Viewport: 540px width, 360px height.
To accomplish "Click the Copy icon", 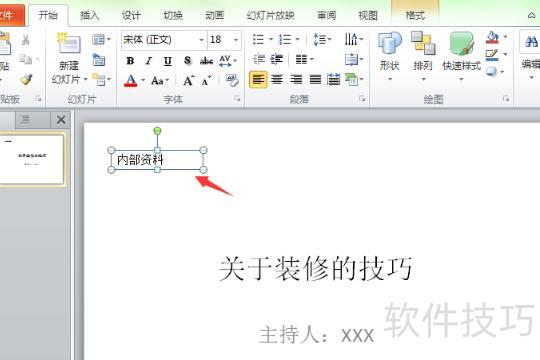I will pyautogui.click(x=25, y=60).
